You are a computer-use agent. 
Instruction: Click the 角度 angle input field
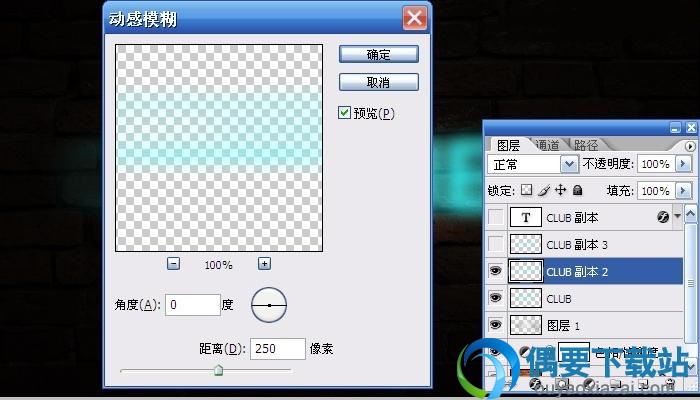pyautogui.click(x=192, y=305)
